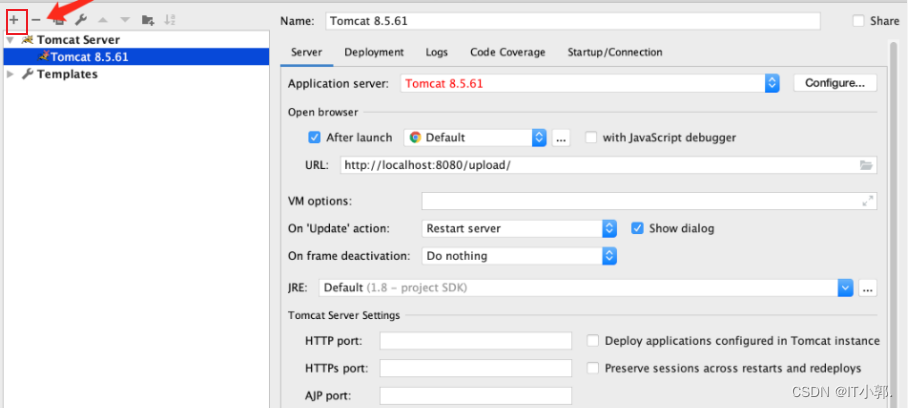The image size is (908, 408).
Task: Browse URL with folder icon
Action: tap(866, 166)
